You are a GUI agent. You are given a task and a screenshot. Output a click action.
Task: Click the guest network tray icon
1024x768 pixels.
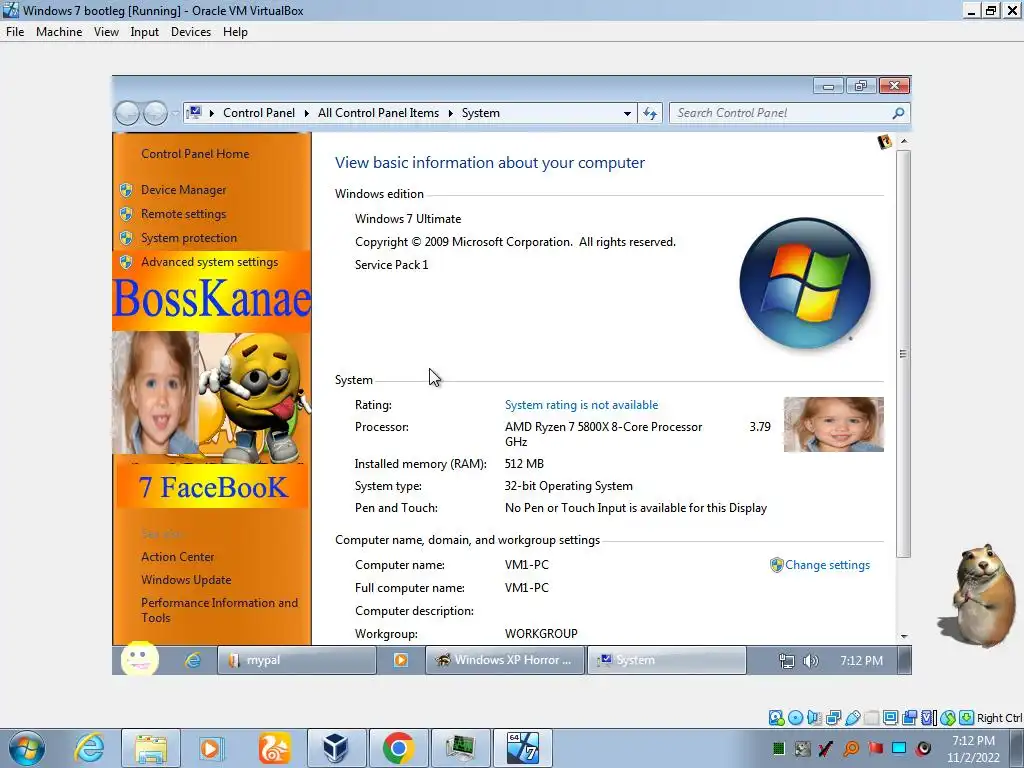coord(787,661)
